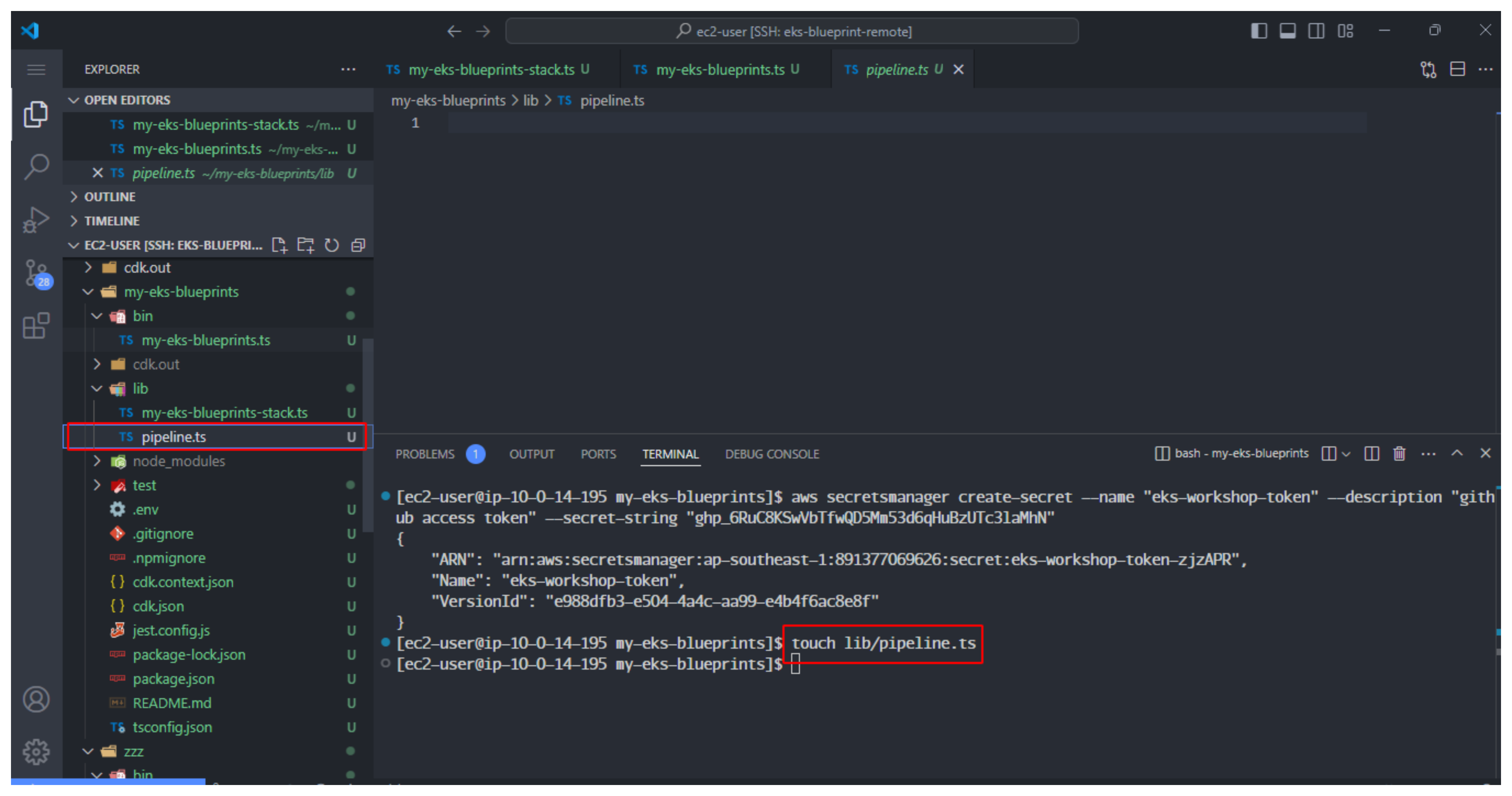Screen dimensions: 1512x796
Task: Click the explorer vertical scrollbar
Action: click(x=368, y=435)
